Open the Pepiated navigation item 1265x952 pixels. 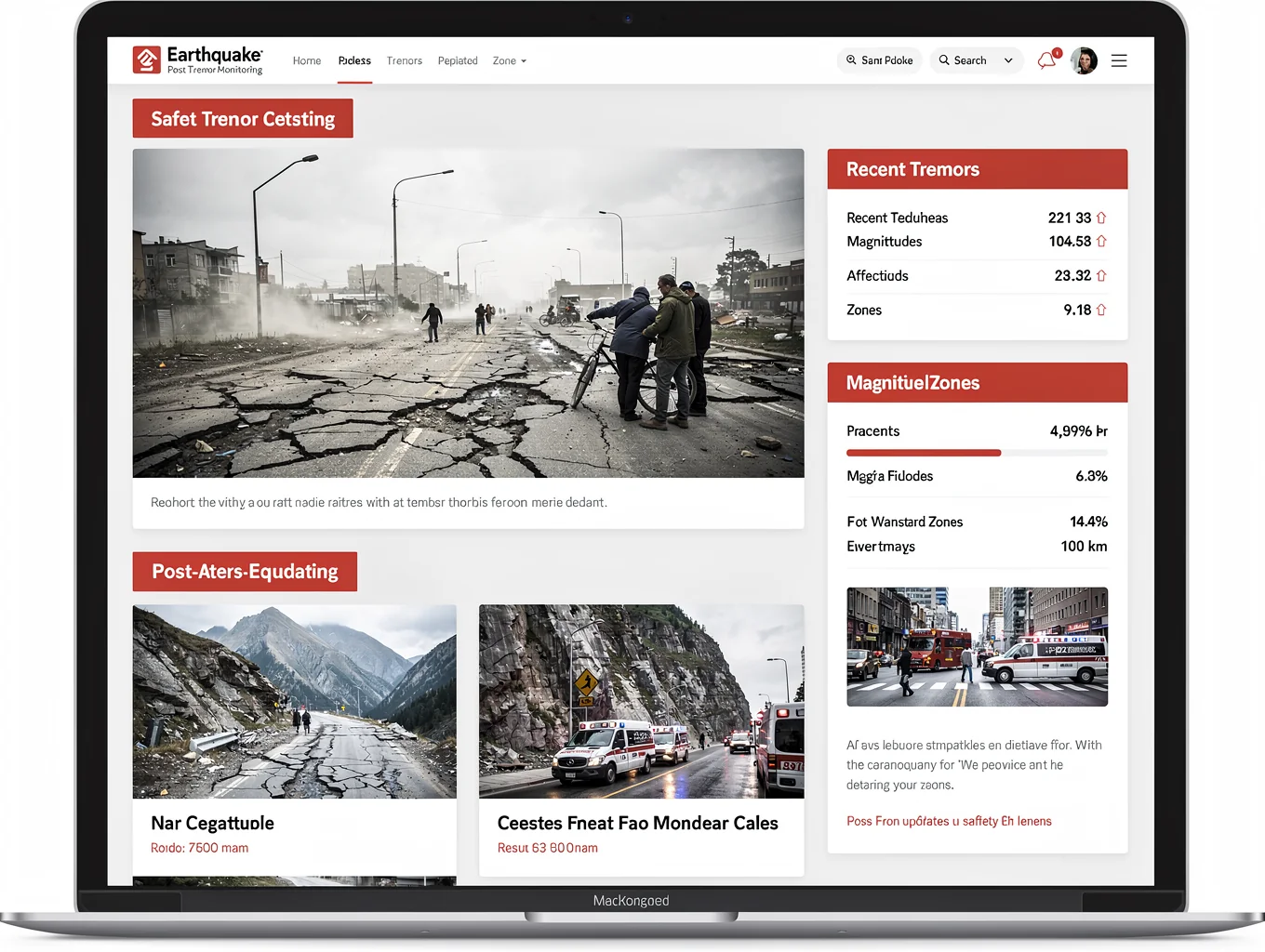coord(458,61)
